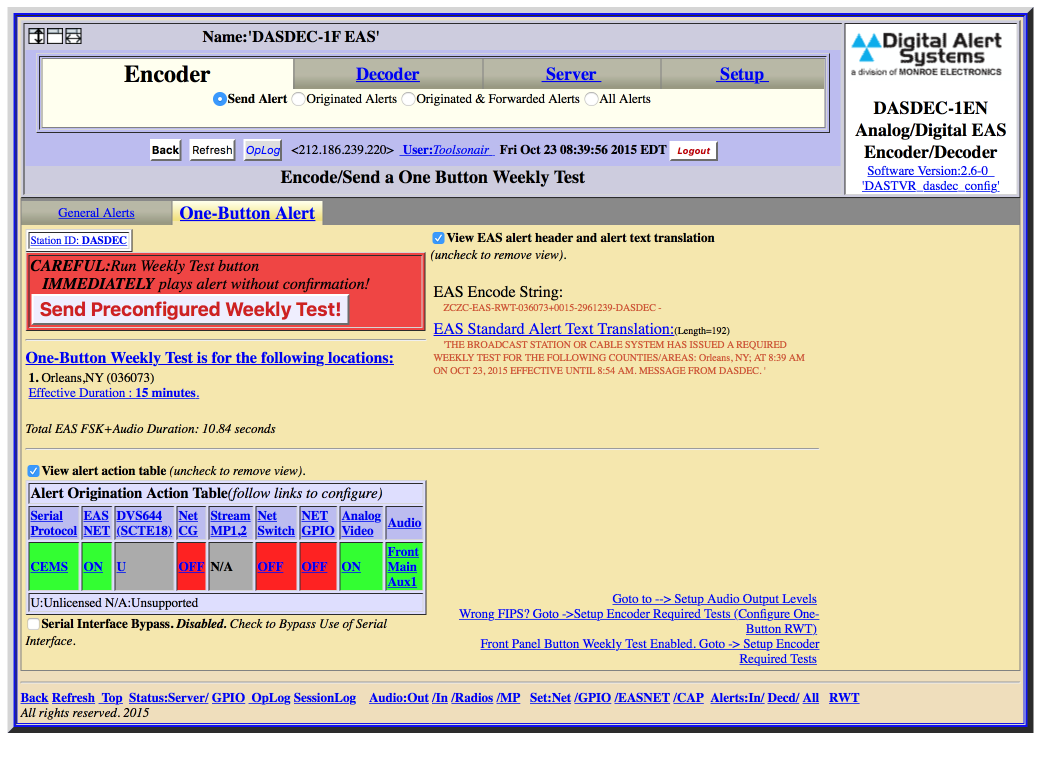This screenshot has width=1062, height=760.
Task: Open the Server tab
Action: 572,74
